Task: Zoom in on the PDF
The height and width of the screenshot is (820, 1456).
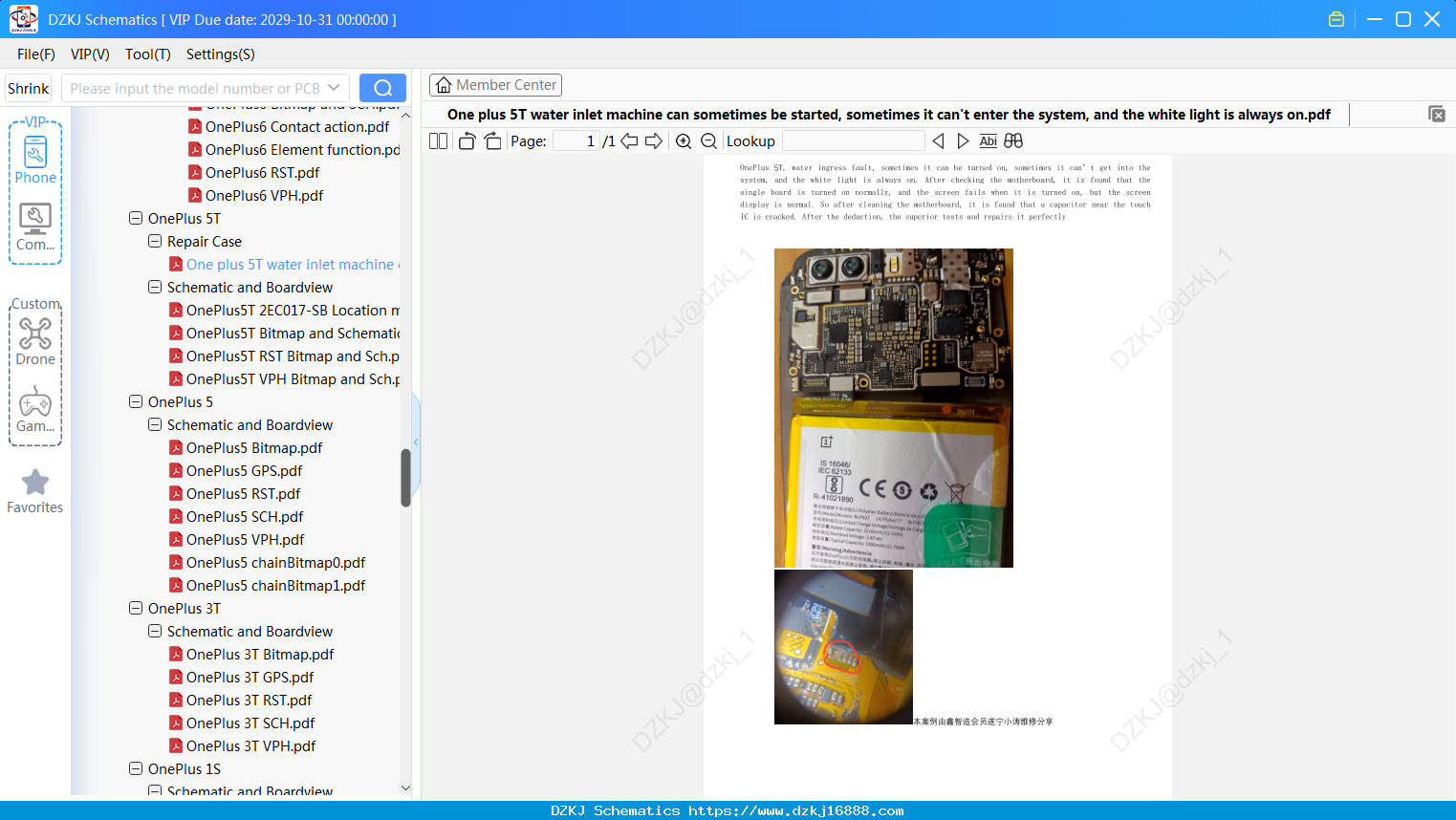Action: click(x=684, y=140)
